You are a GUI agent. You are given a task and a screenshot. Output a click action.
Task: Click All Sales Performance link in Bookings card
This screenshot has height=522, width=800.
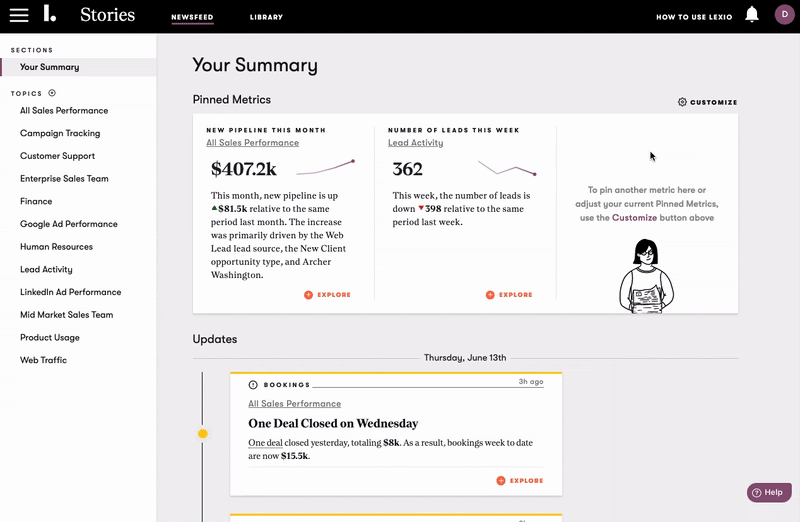294,404
